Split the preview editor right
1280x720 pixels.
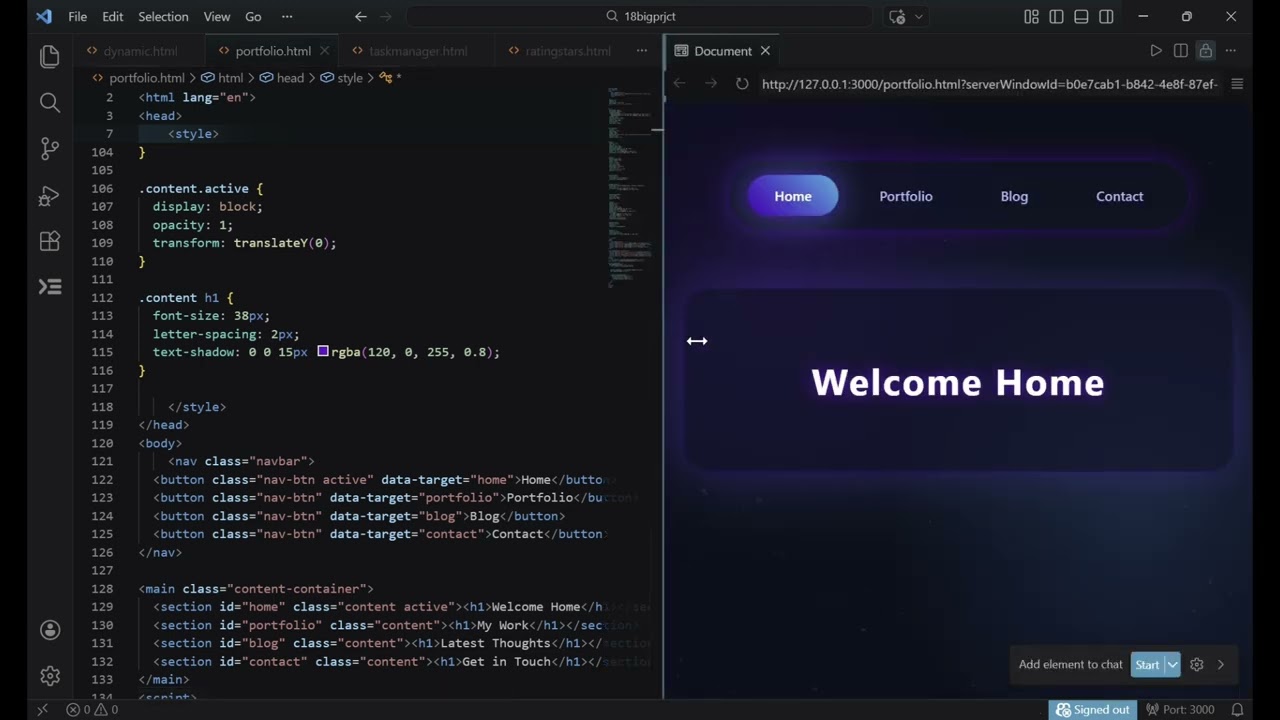point(1181,51)
